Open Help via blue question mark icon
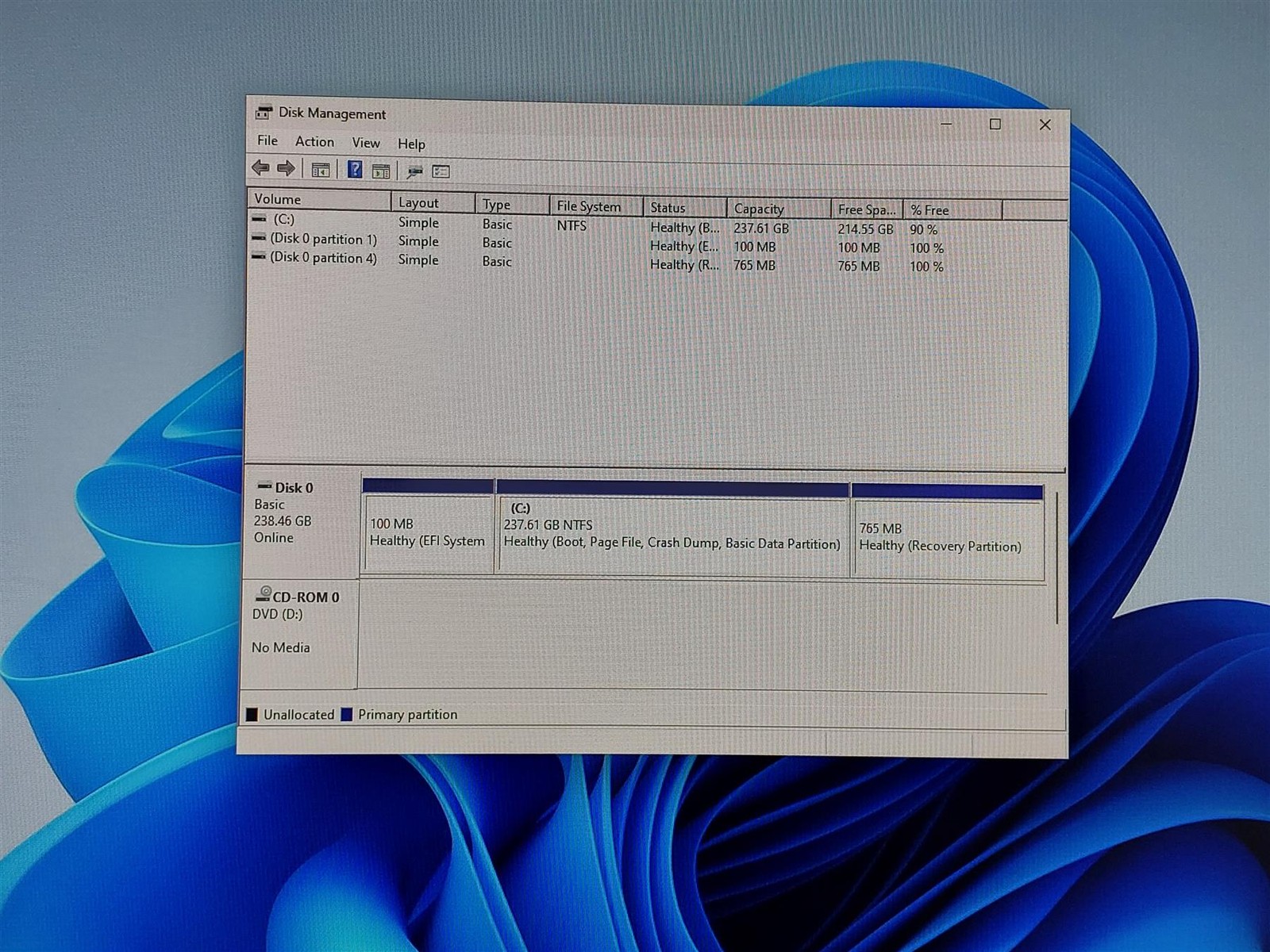1270x952 pixels. 355,169
